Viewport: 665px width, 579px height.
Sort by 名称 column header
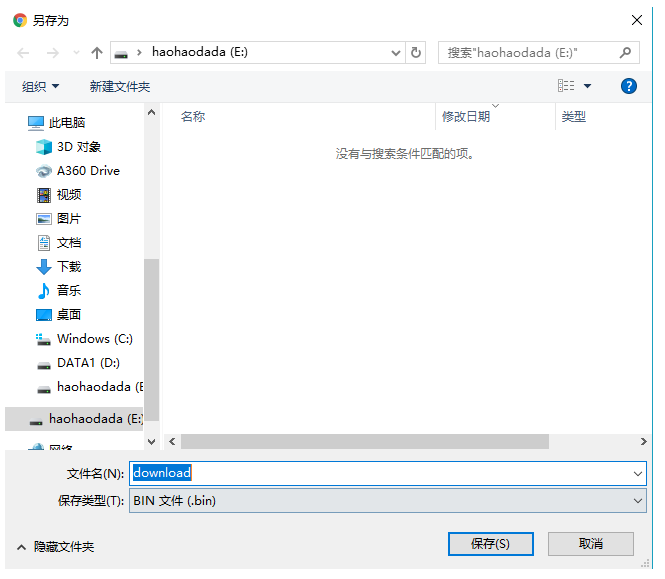pos(193,116)
